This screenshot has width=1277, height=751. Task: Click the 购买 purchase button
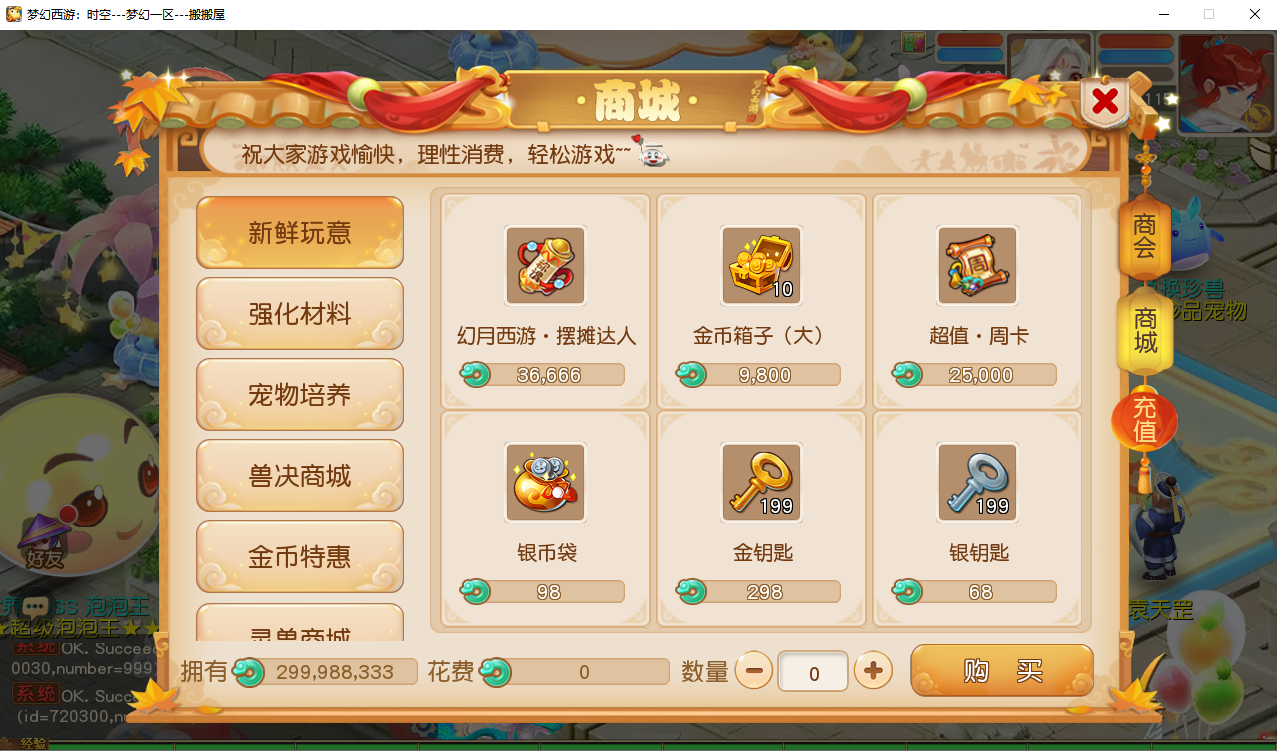coord(1002,670)
